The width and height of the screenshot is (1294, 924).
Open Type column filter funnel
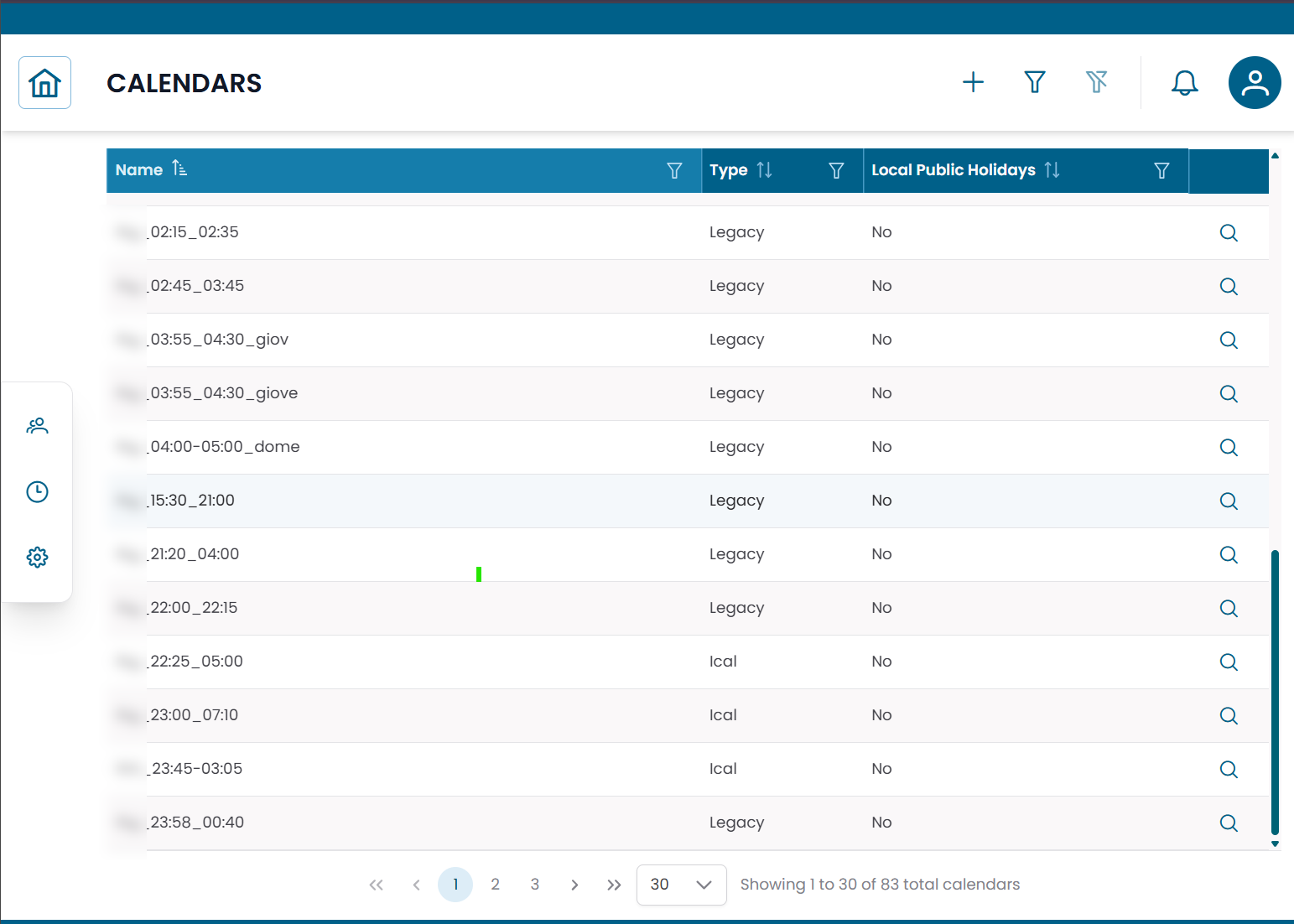[835, 171]
